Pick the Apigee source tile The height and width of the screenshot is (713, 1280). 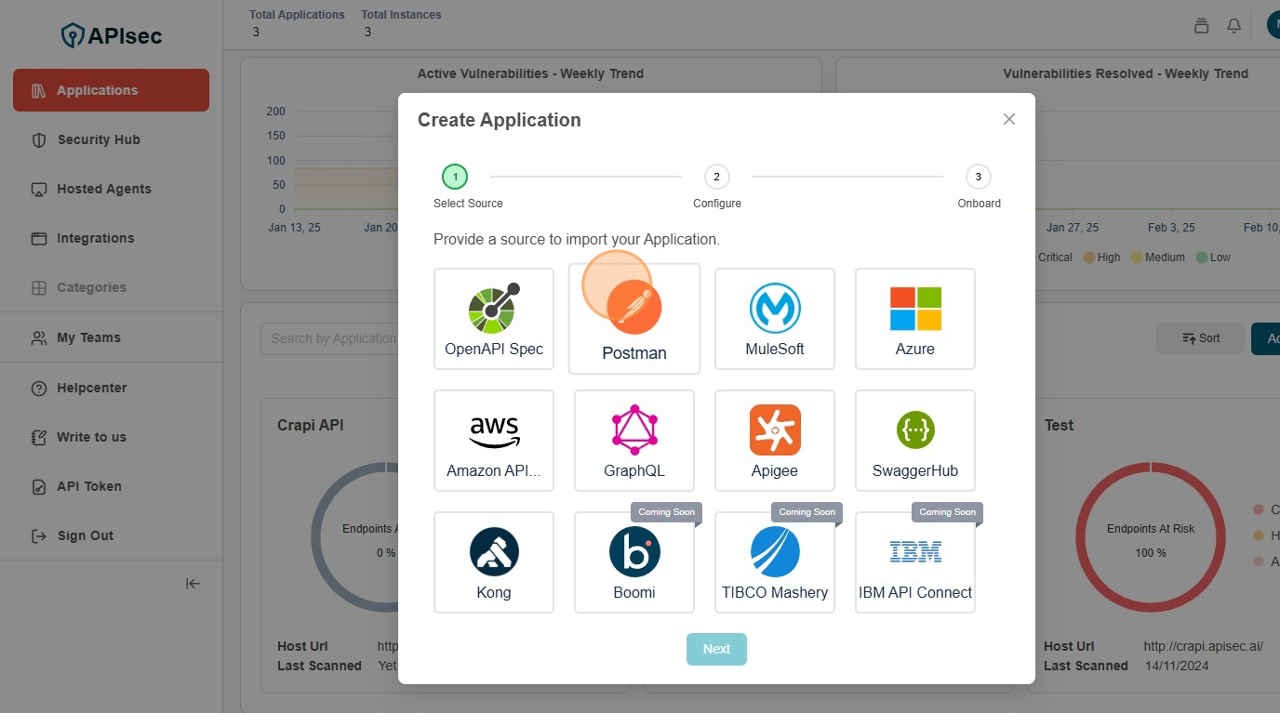click(774, 440)
